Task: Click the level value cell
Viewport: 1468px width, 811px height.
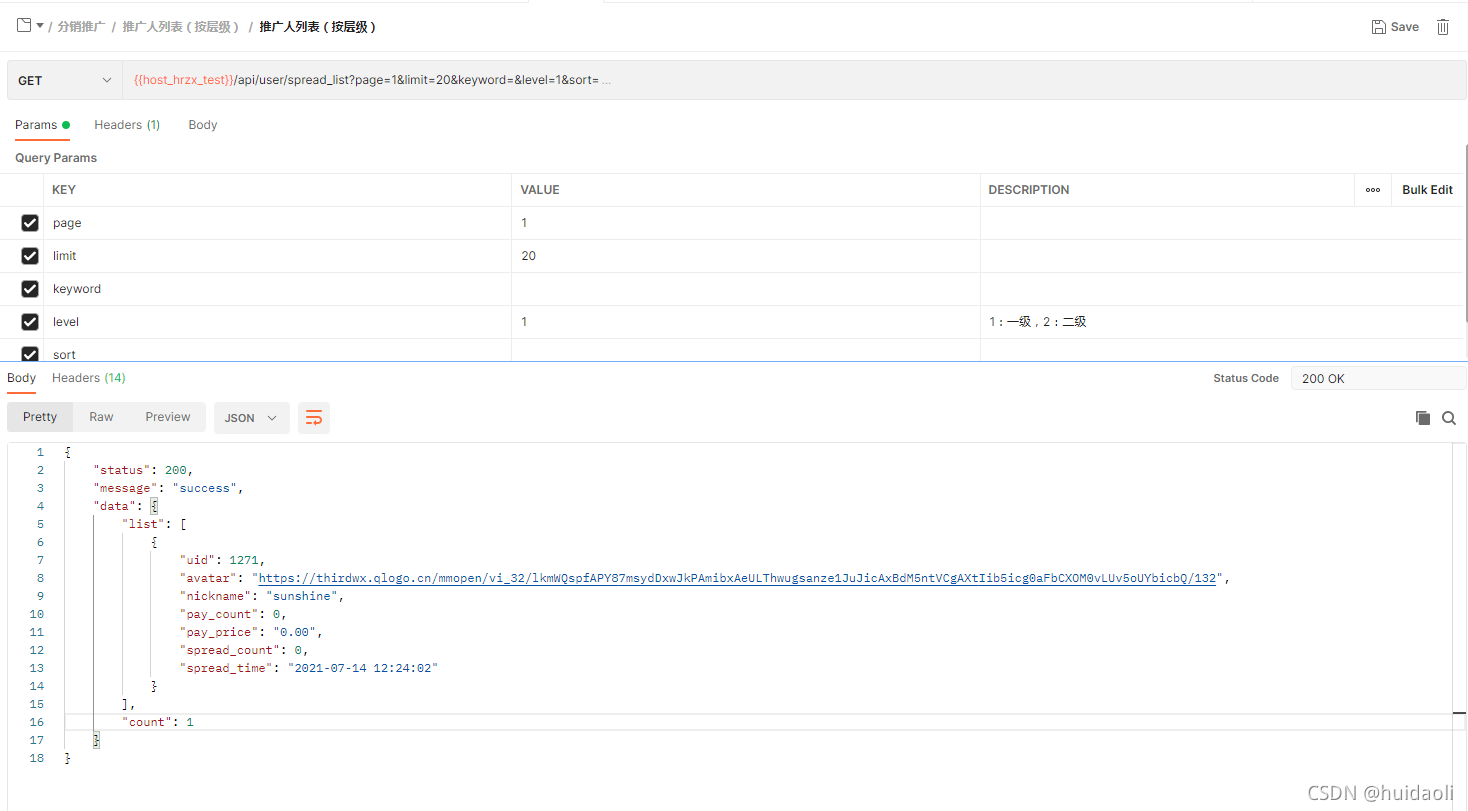Action: [x=746, y=322]
